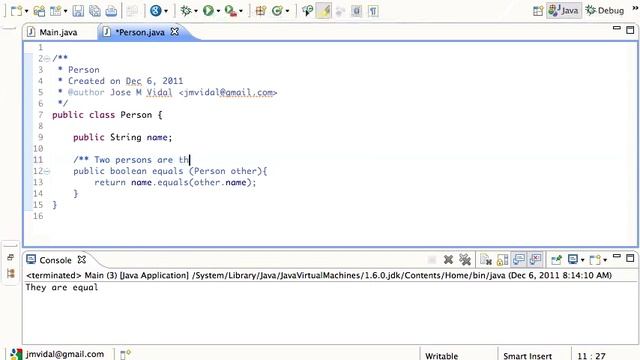
Task: Click the green Open Type icon
Action: [x=278, y=11]
